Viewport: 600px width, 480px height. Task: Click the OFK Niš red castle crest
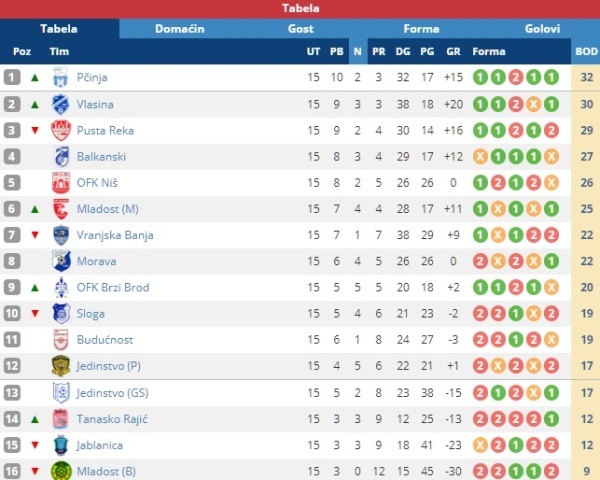61,183
